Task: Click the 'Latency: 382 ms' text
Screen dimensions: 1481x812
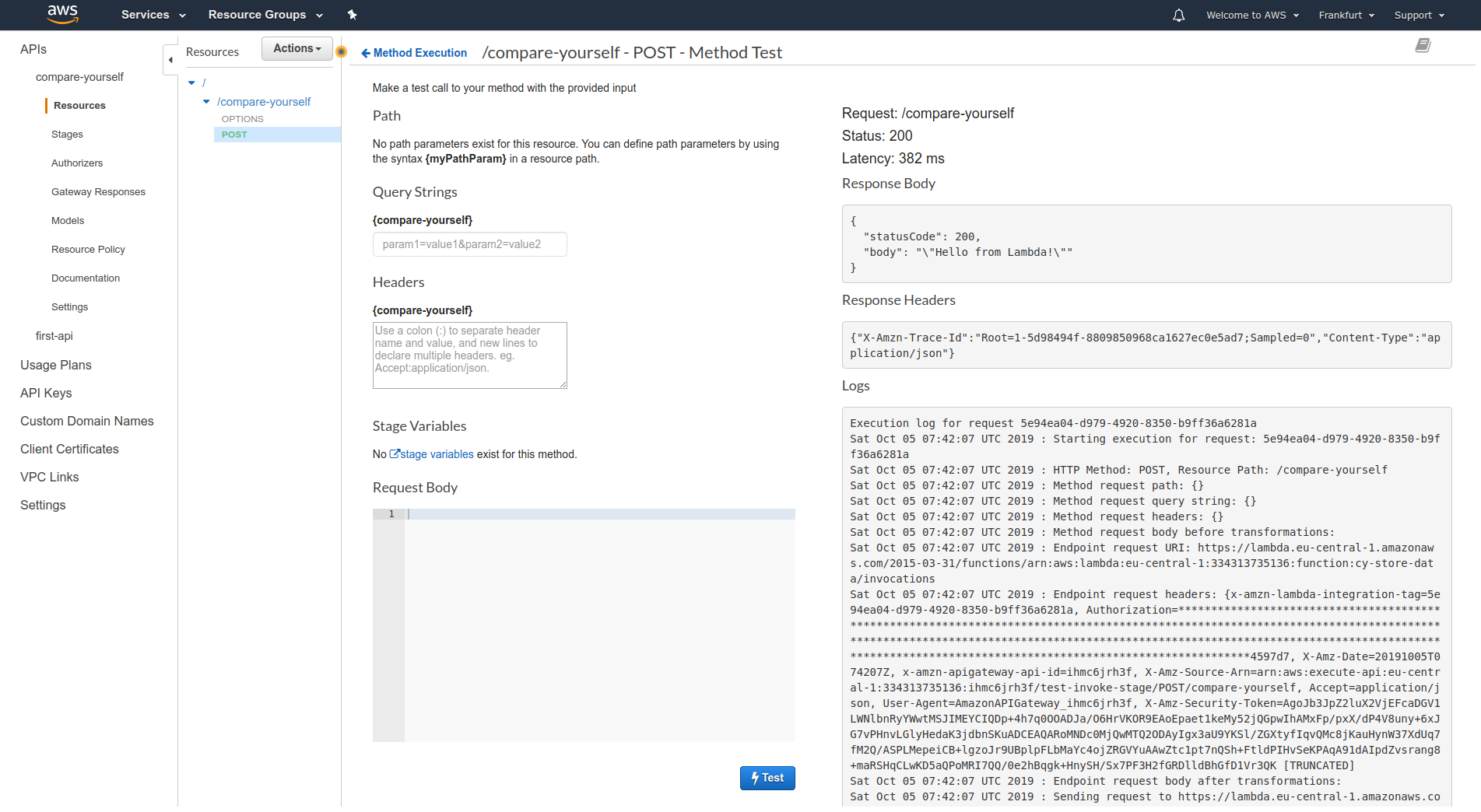Action: tap(893, 159)
